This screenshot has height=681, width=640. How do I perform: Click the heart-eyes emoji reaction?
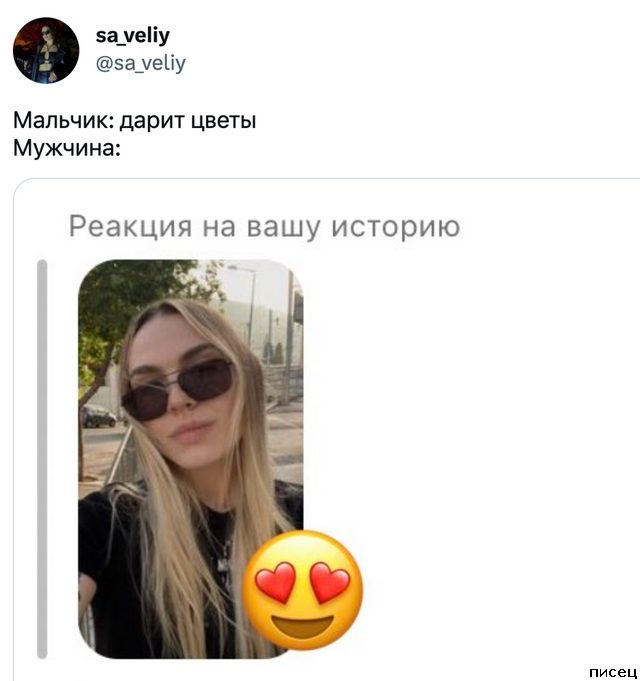point(302,590)
